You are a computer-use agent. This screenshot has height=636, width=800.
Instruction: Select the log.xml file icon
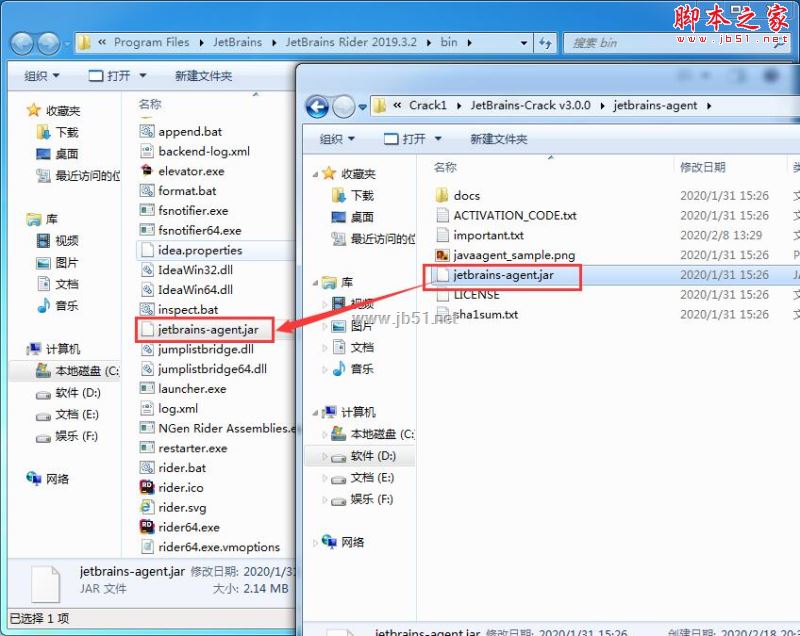click(x=147, y=409)
